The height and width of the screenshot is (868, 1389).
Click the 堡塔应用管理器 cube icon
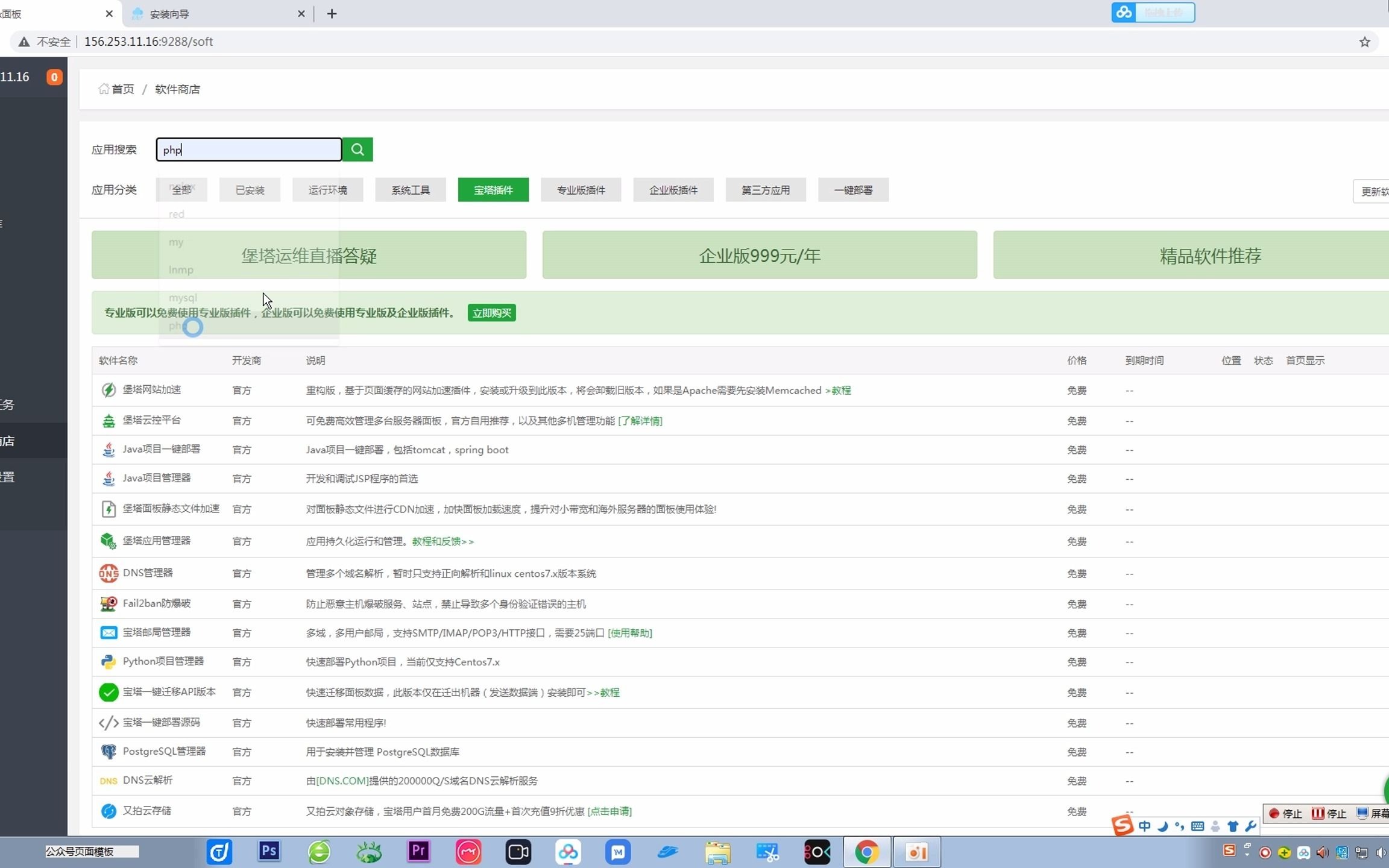click(x=109, y=541)
